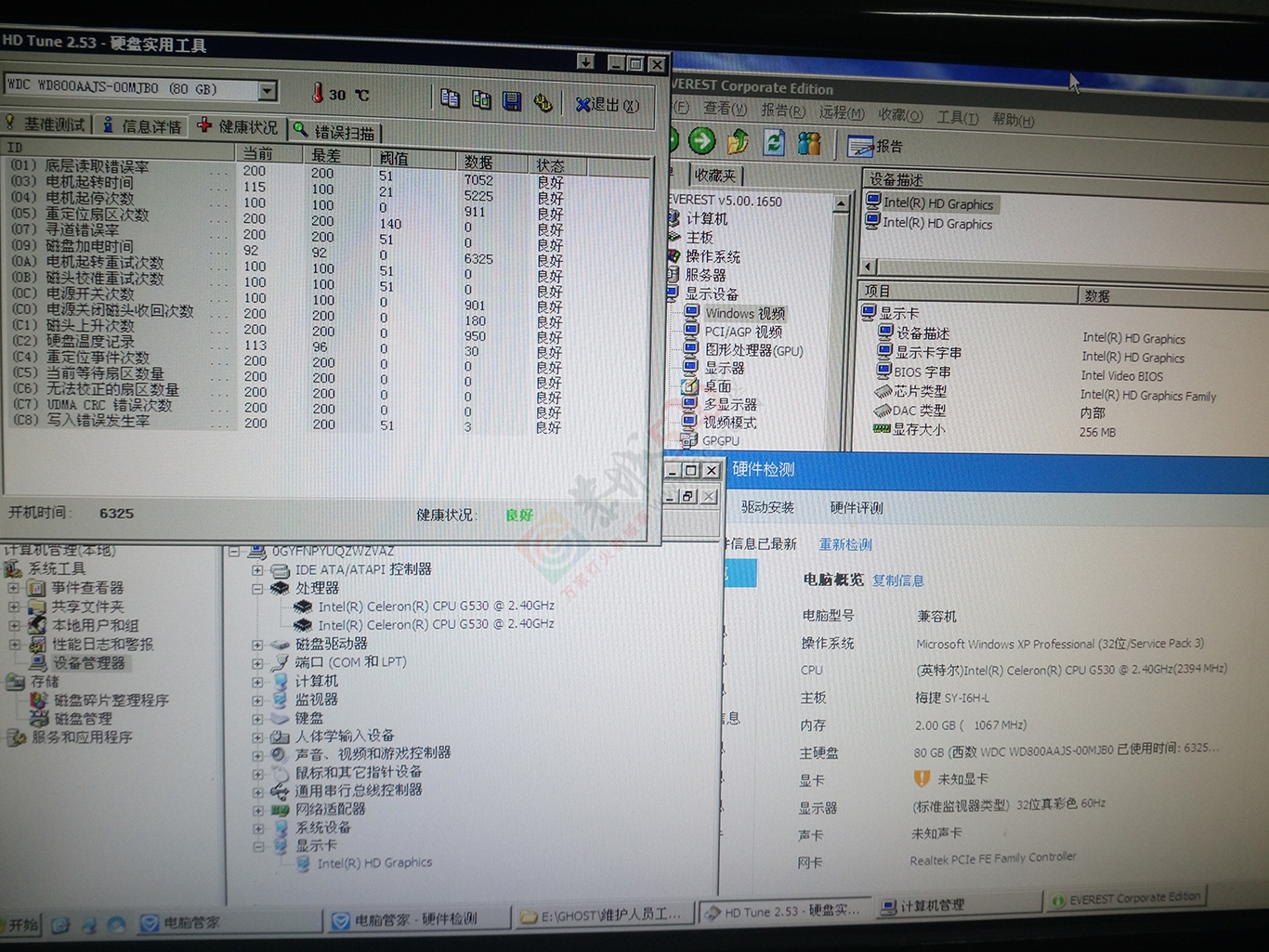Image resolution: width=1269 pixels, height=952 pixels.
Task: Click the 桌面 desktop icon in EVEREST tree
Action: (690, 385)
